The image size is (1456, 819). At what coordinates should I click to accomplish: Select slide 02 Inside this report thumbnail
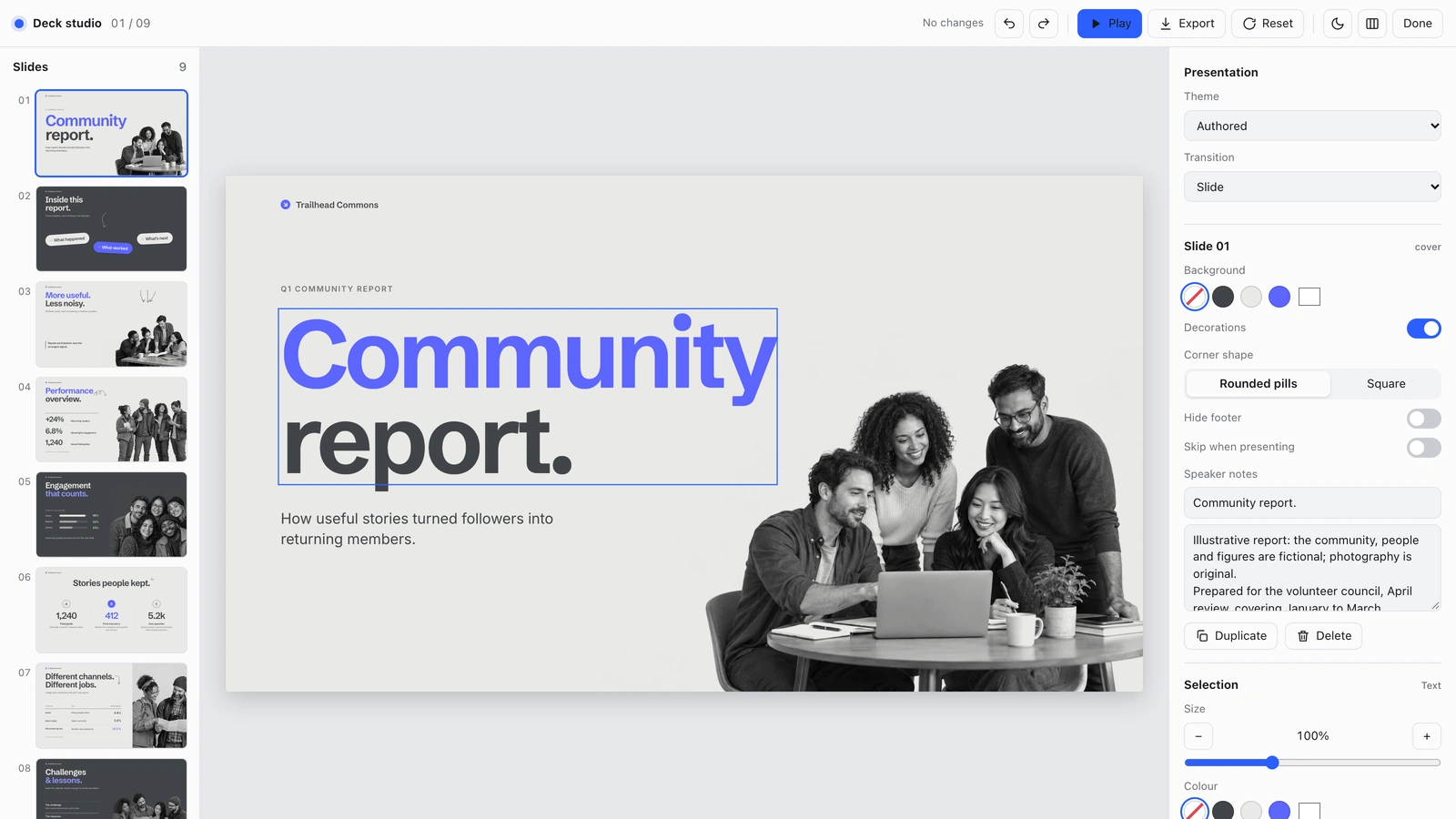click(x=111, y=228)
